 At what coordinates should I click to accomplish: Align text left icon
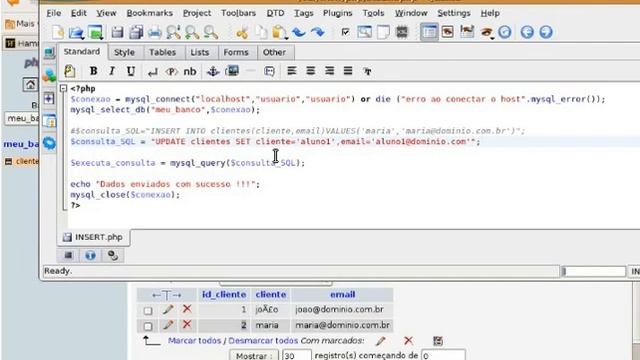291,71
